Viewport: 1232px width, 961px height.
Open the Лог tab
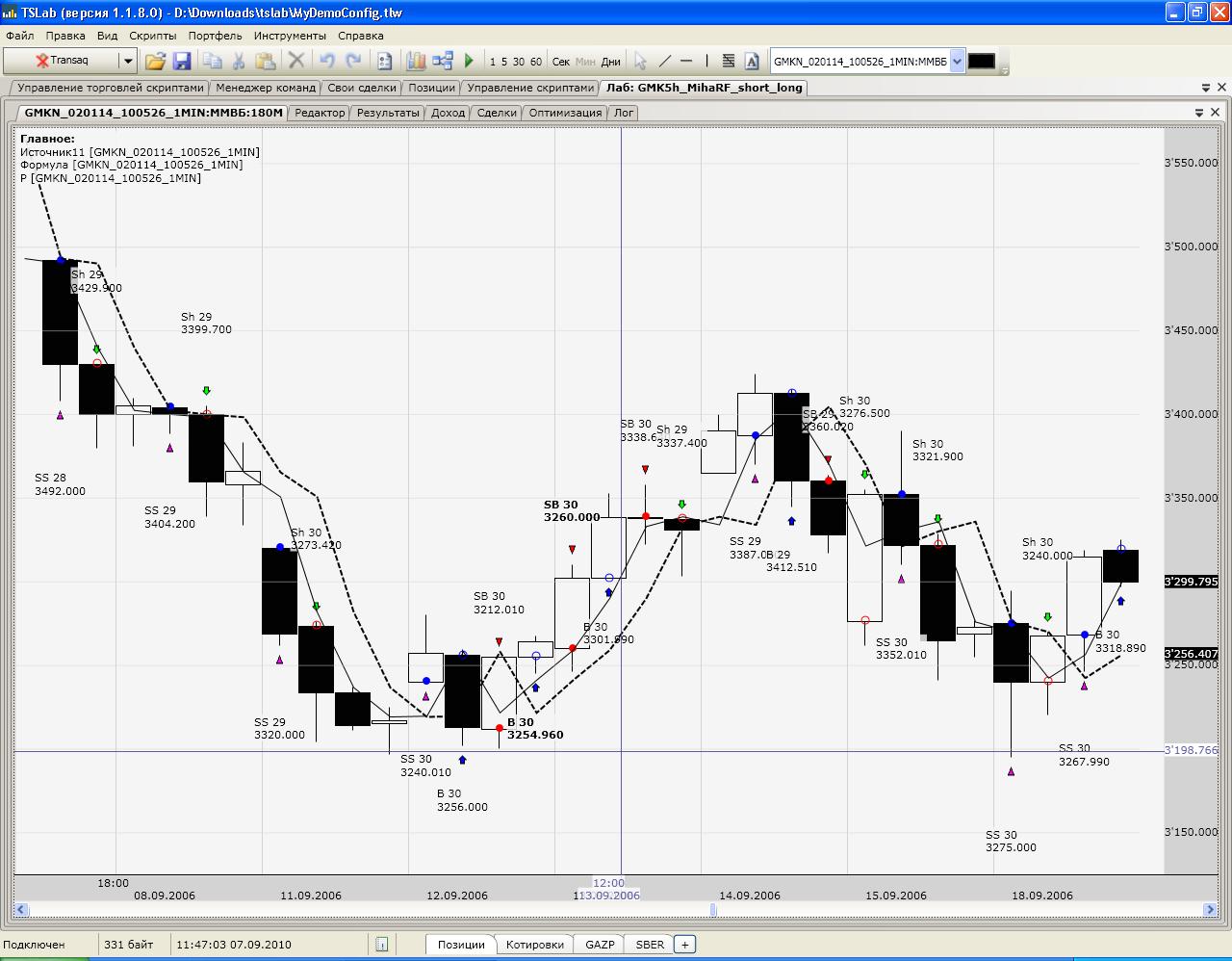click(x=624, y=113)
